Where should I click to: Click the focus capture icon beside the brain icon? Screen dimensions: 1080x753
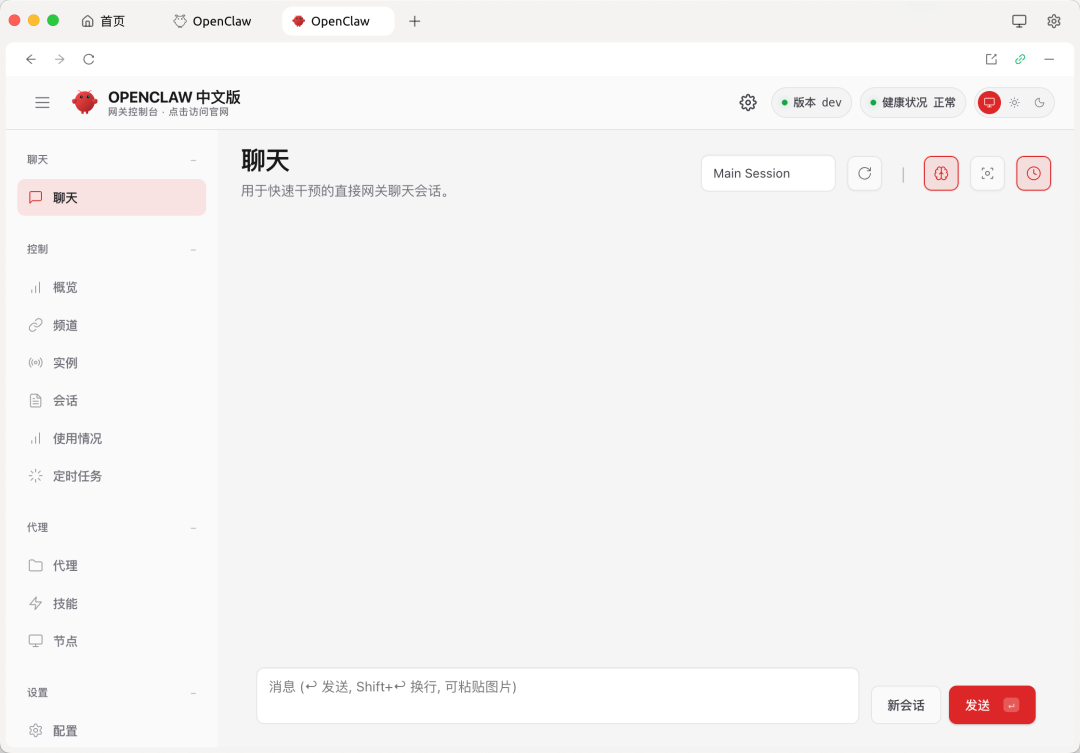click(x=987, y=173)
